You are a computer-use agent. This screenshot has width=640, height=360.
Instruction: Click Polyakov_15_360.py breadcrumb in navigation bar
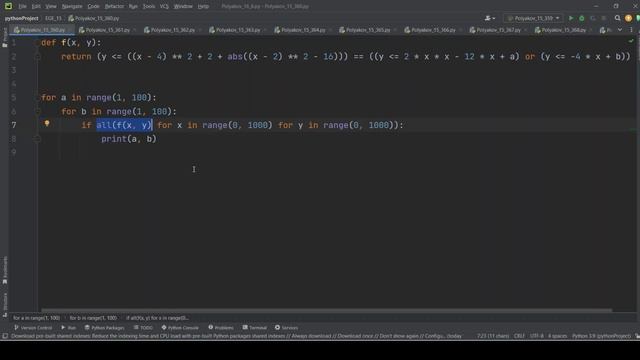[94, 18]
